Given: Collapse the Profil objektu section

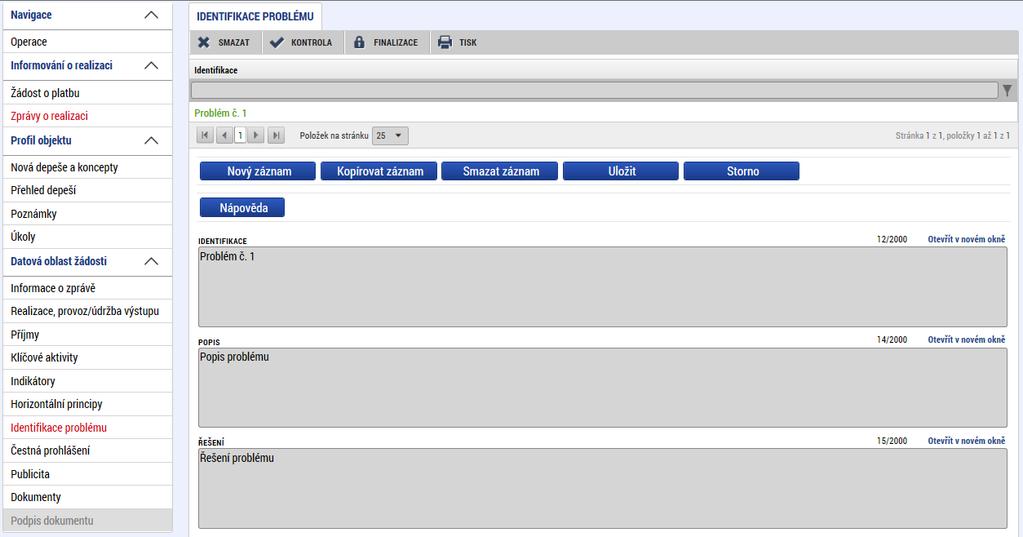Looking at the screenshot, I should coord(151,140).
